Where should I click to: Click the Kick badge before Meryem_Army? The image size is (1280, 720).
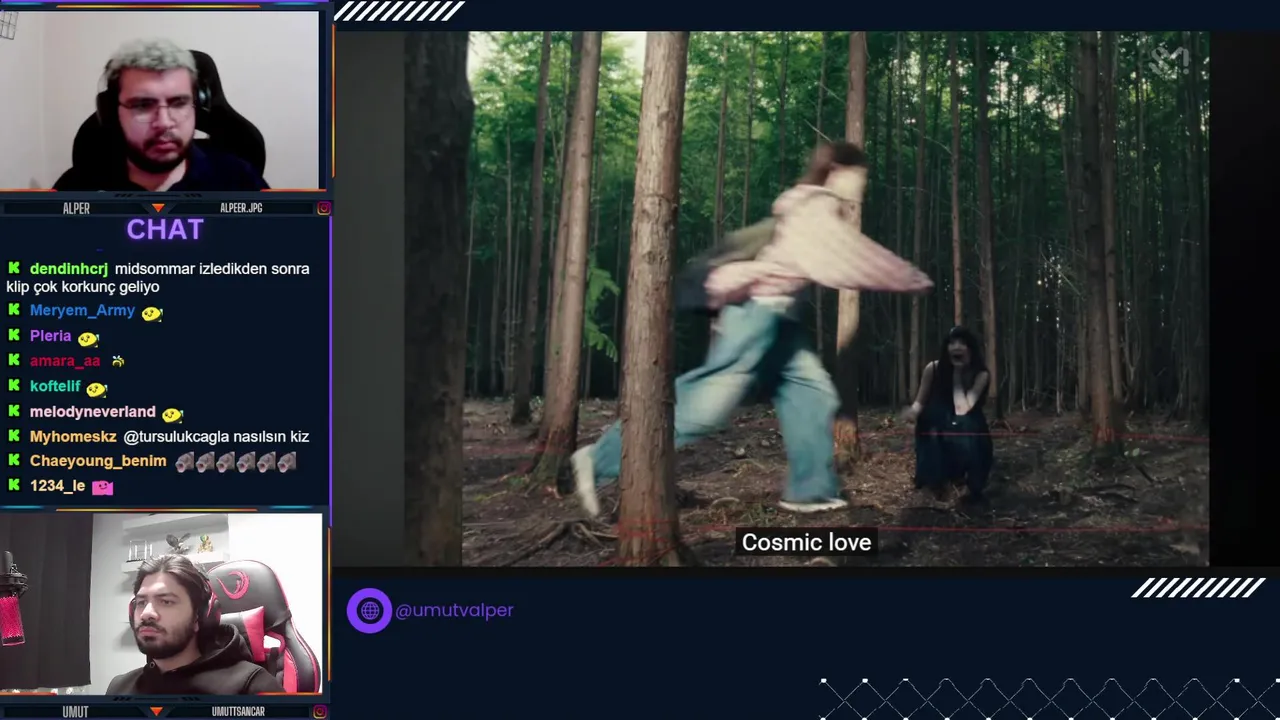coord(14,310)
